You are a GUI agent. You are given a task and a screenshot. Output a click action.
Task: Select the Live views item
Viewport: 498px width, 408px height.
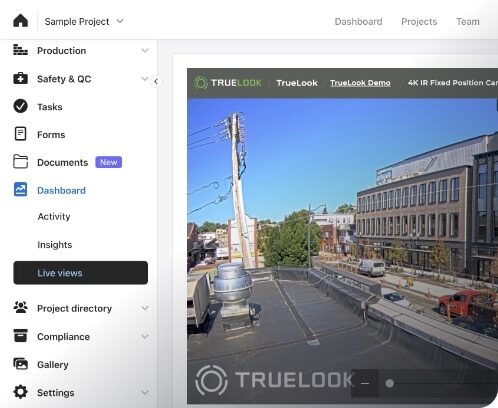coord(80,273)
